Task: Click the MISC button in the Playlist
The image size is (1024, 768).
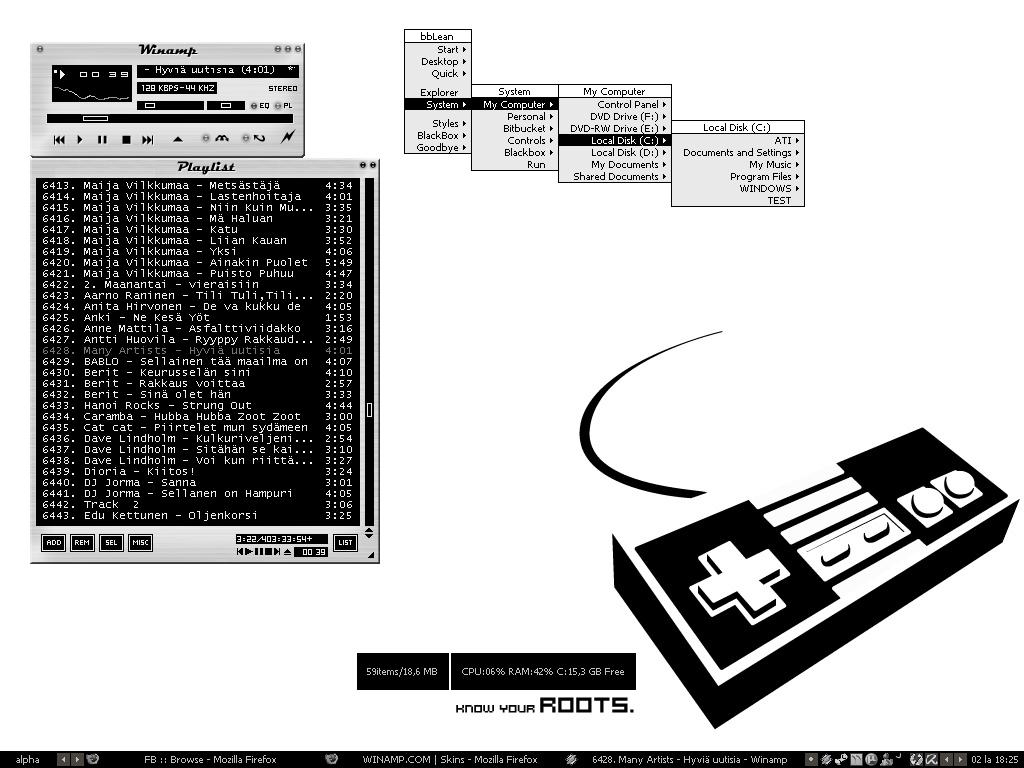Action: tap(140, 543)
